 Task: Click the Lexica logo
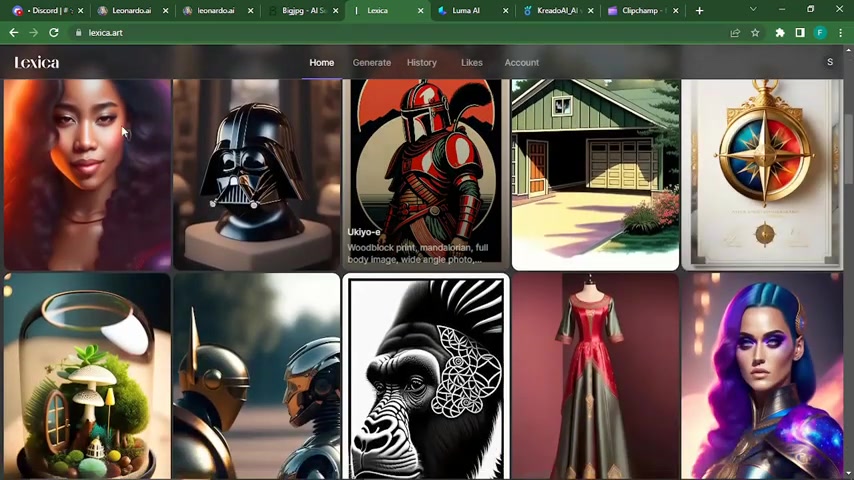tap(36, 63)
